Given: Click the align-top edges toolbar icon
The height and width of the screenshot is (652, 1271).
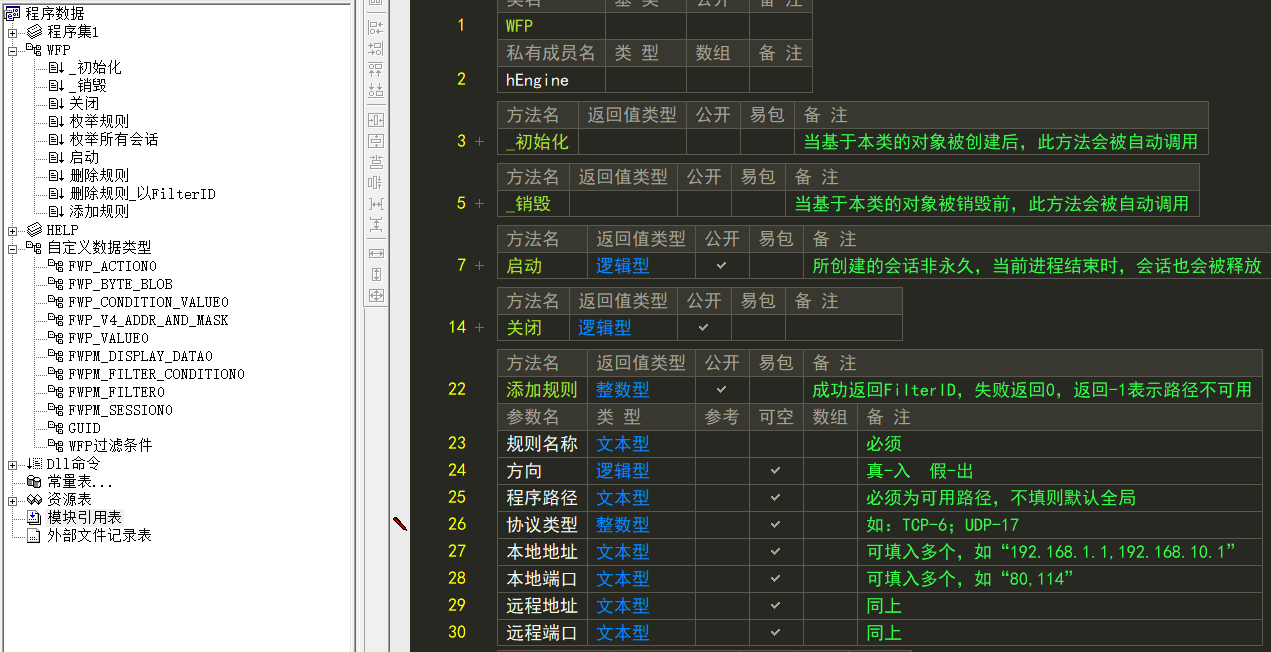Looking at the screenshot, I should [376, 69].
